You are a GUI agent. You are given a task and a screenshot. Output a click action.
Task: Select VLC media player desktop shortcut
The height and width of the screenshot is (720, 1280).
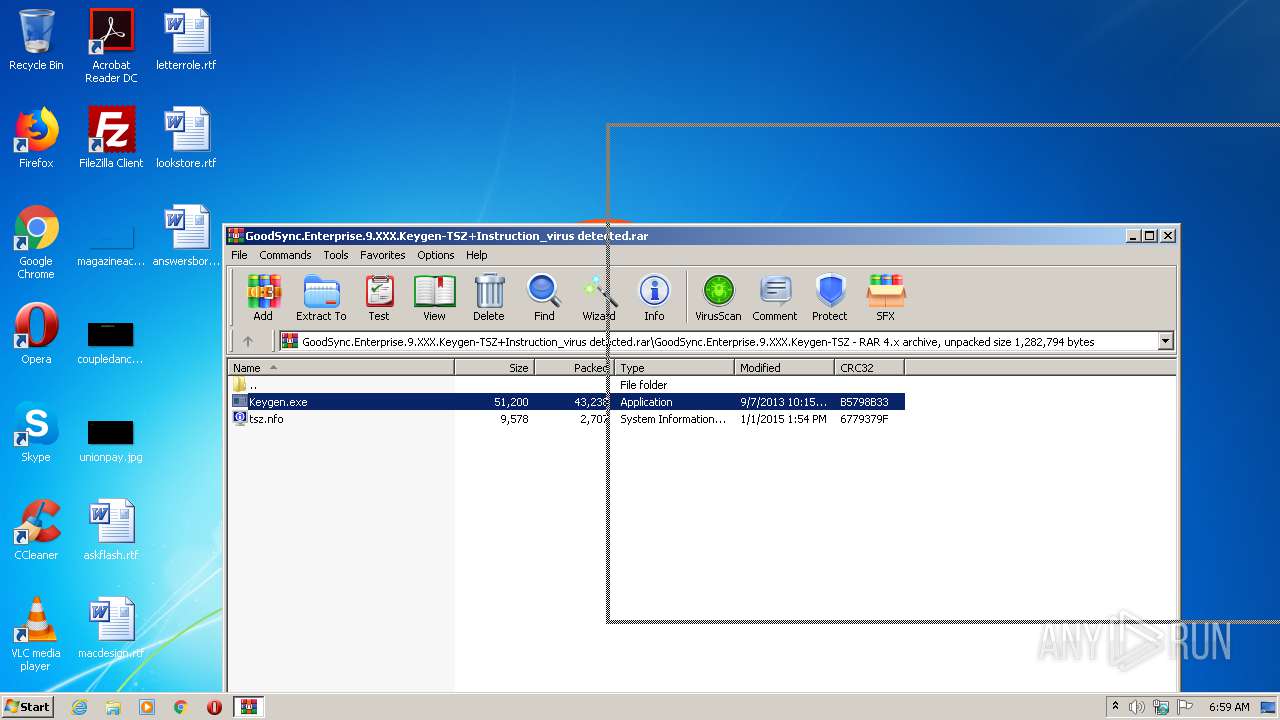tap(36, 635)
